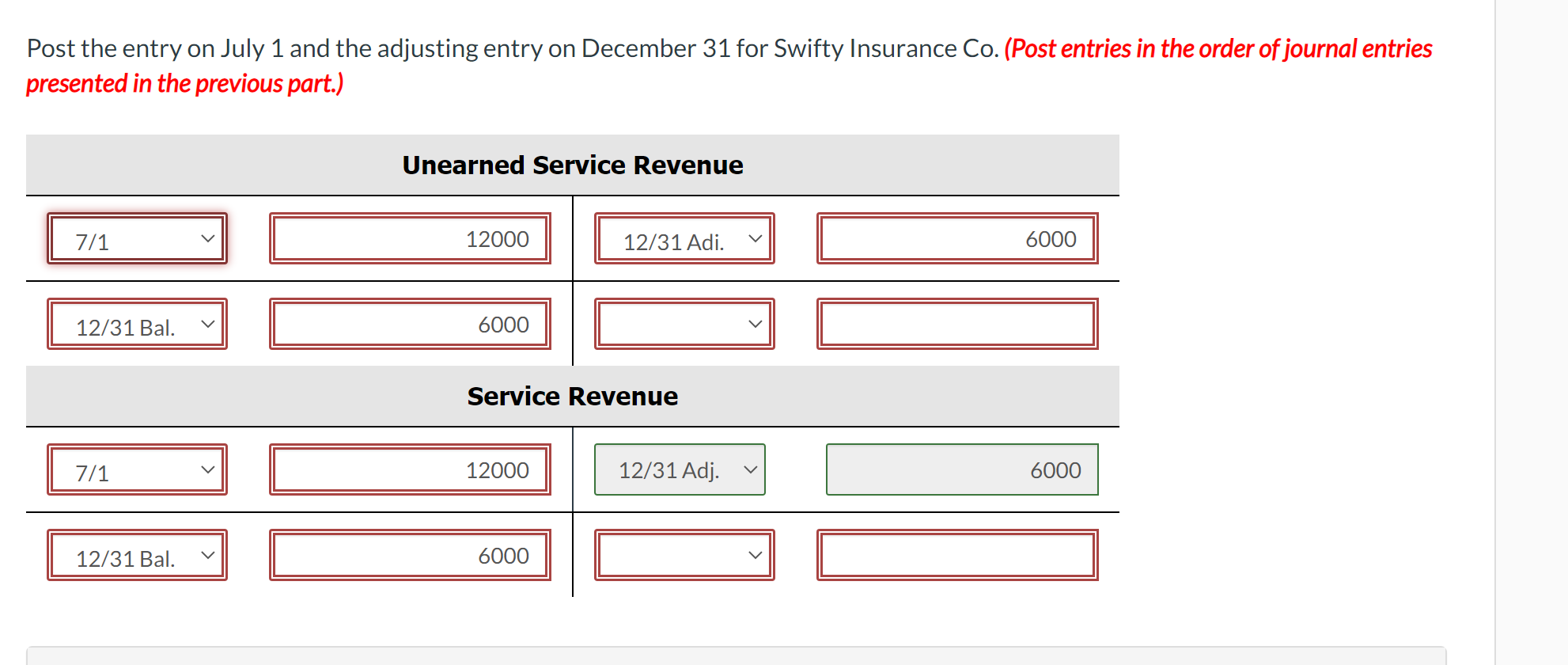Open the 12/31 Bal. dropdown under Service Revenue
This screenshot has height=665, width=1568.
(x=136, y=555)
